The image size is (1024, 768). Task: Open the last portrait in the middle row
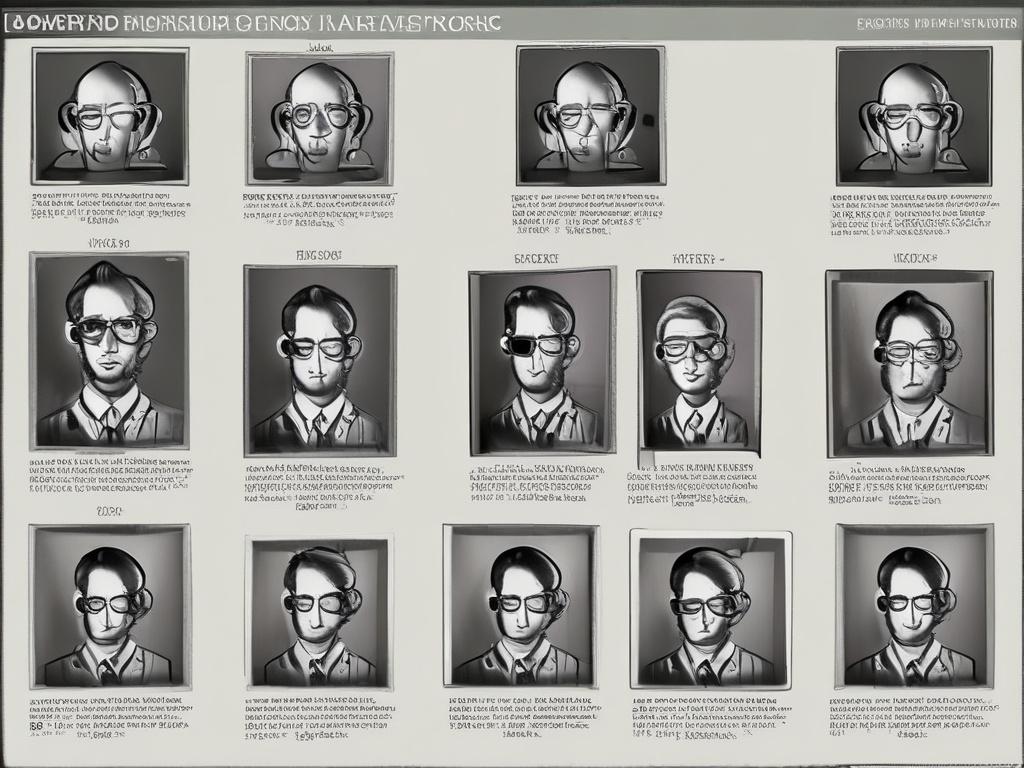click(909, 362)
